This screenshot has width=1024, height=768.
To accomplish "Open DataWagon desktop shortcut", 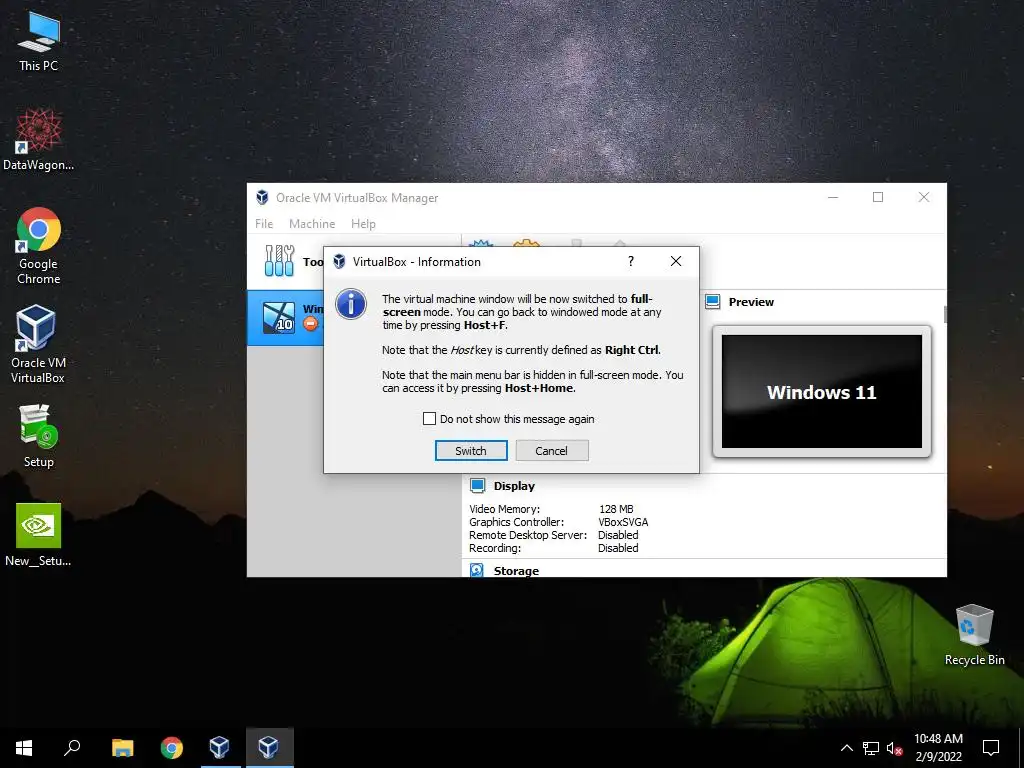I will [39, 138].
